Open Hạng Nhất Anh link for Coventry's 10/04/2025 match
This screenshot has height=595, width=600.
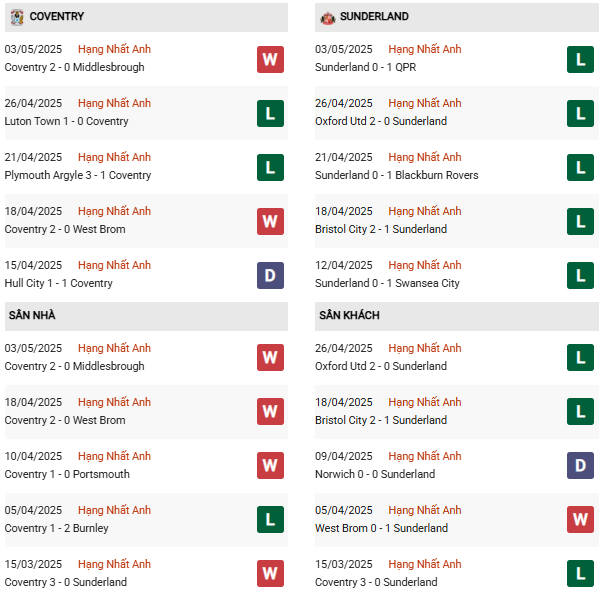[x=114, y=456]
